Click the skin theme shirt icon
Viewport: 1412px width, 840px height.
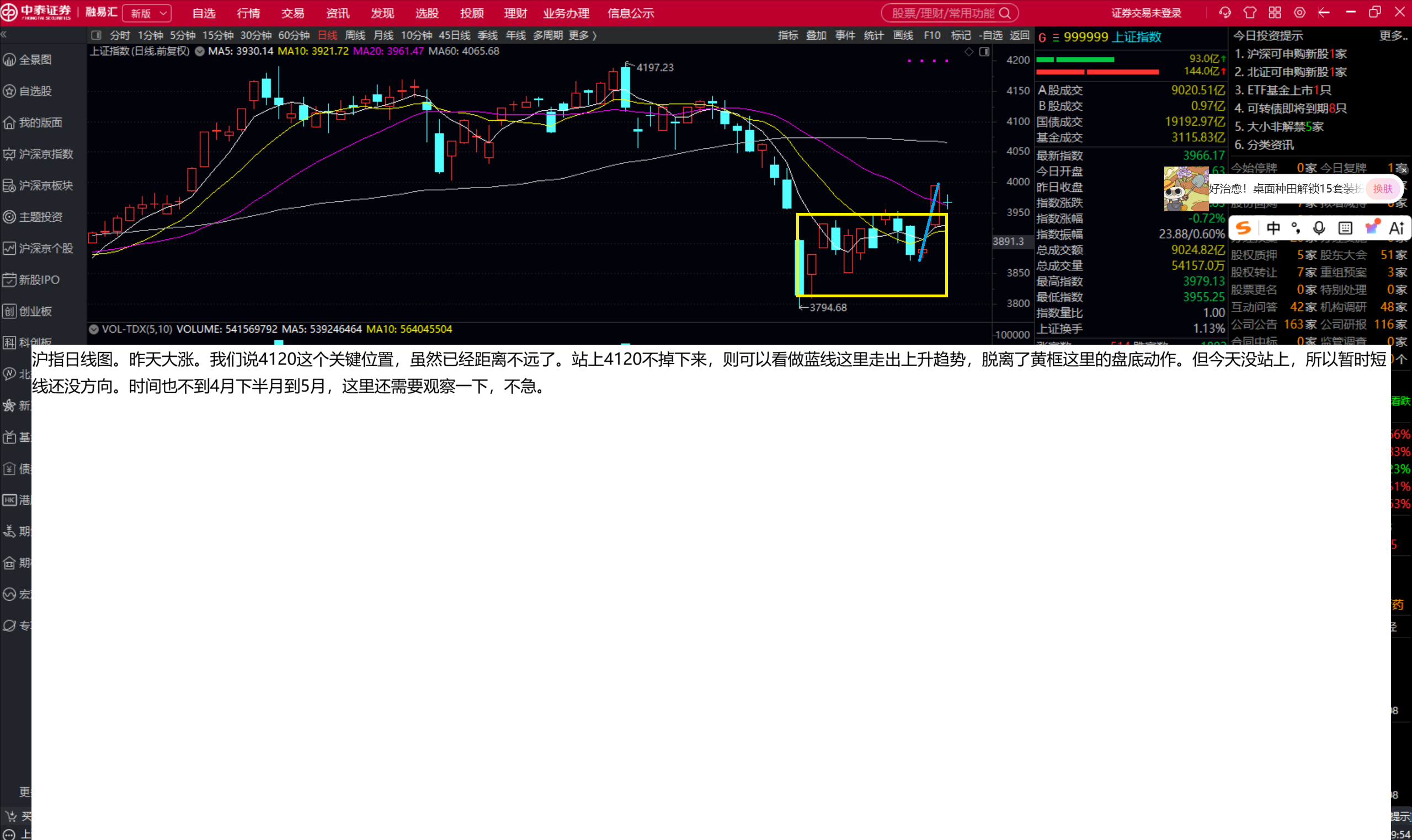pos(1250,13)
